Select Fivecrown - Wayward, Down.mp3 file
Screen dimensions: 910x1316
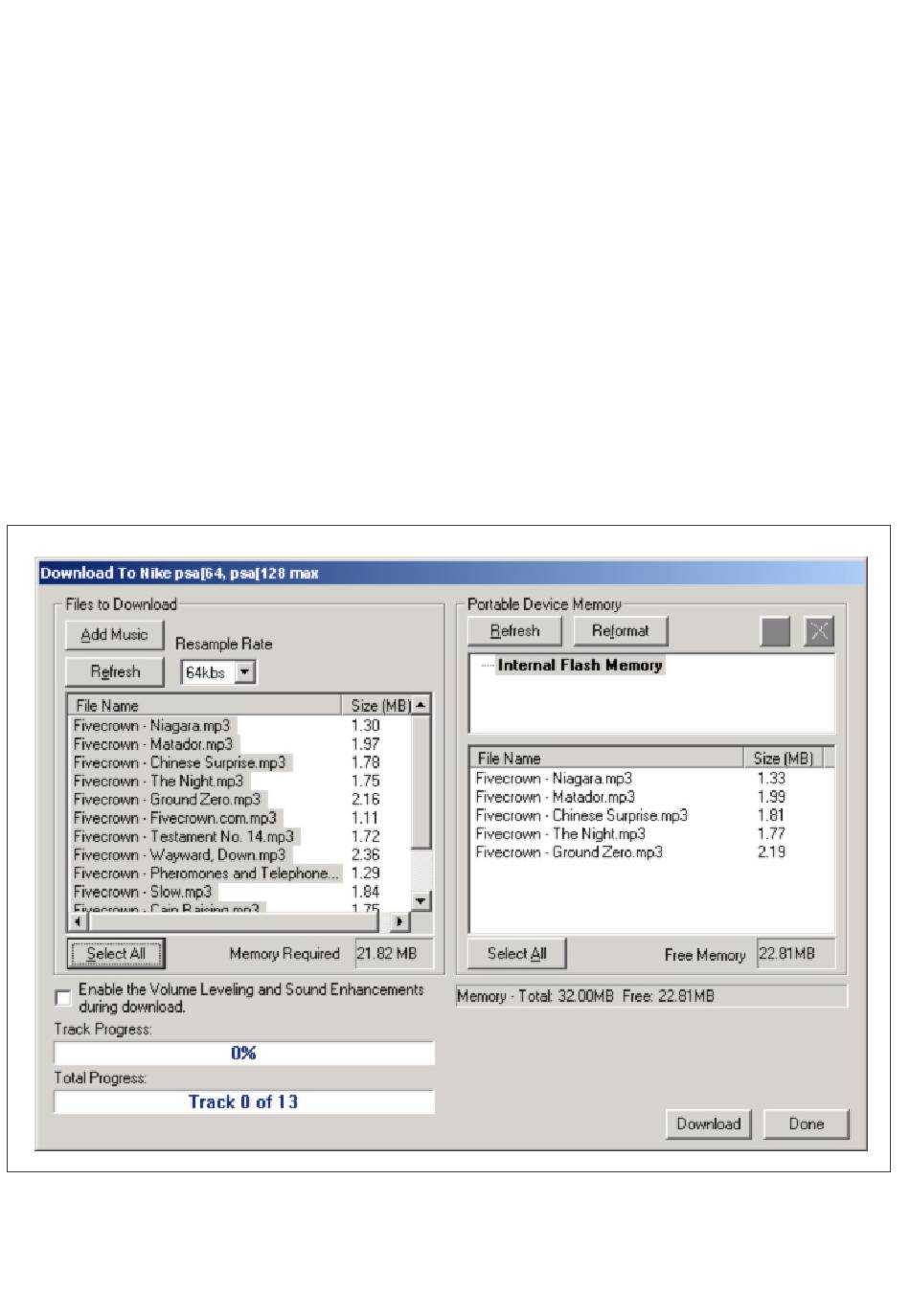[x=180, y=854]
